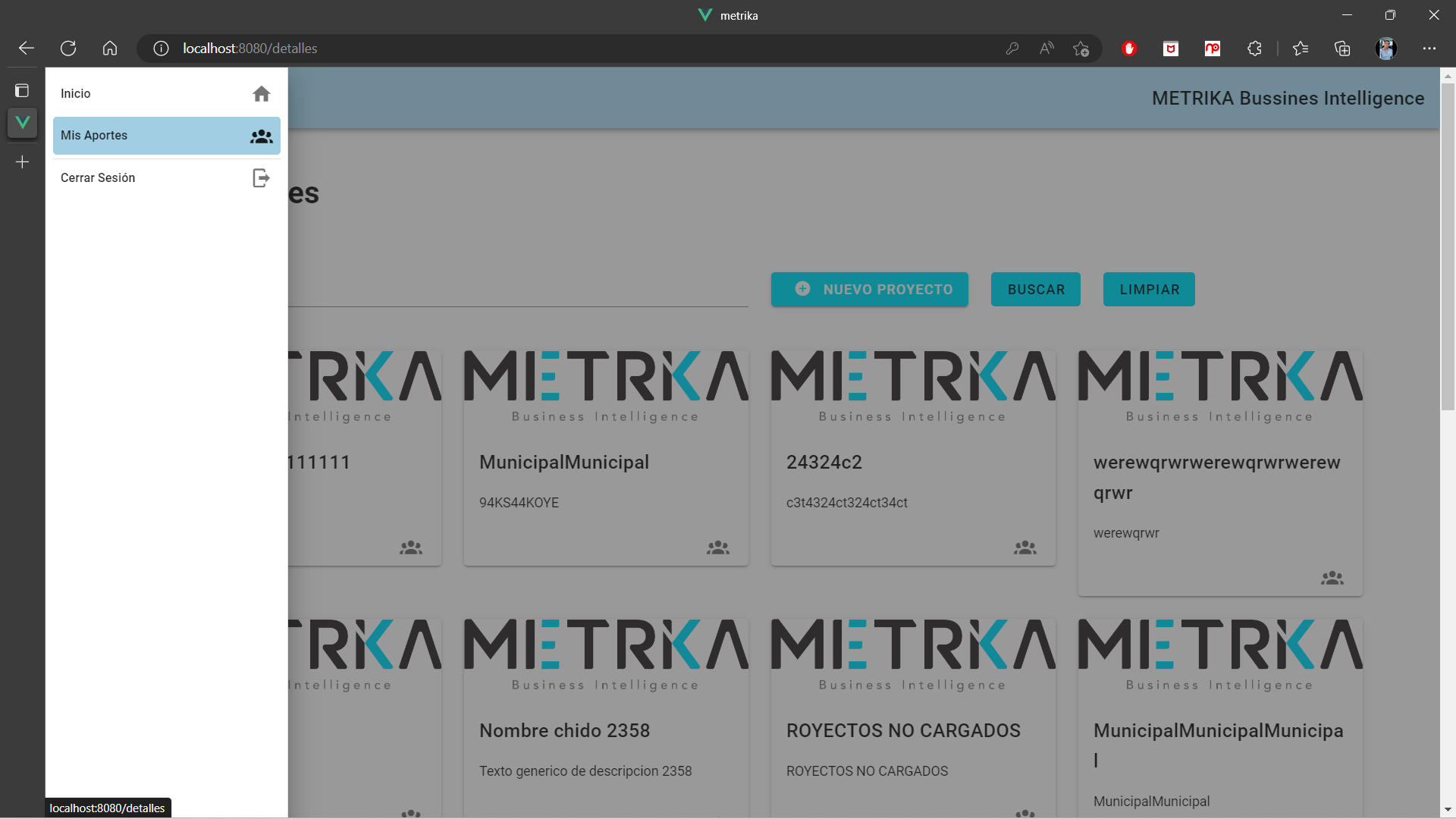Click the logout icon beside Cerrar Sesión

261,177
